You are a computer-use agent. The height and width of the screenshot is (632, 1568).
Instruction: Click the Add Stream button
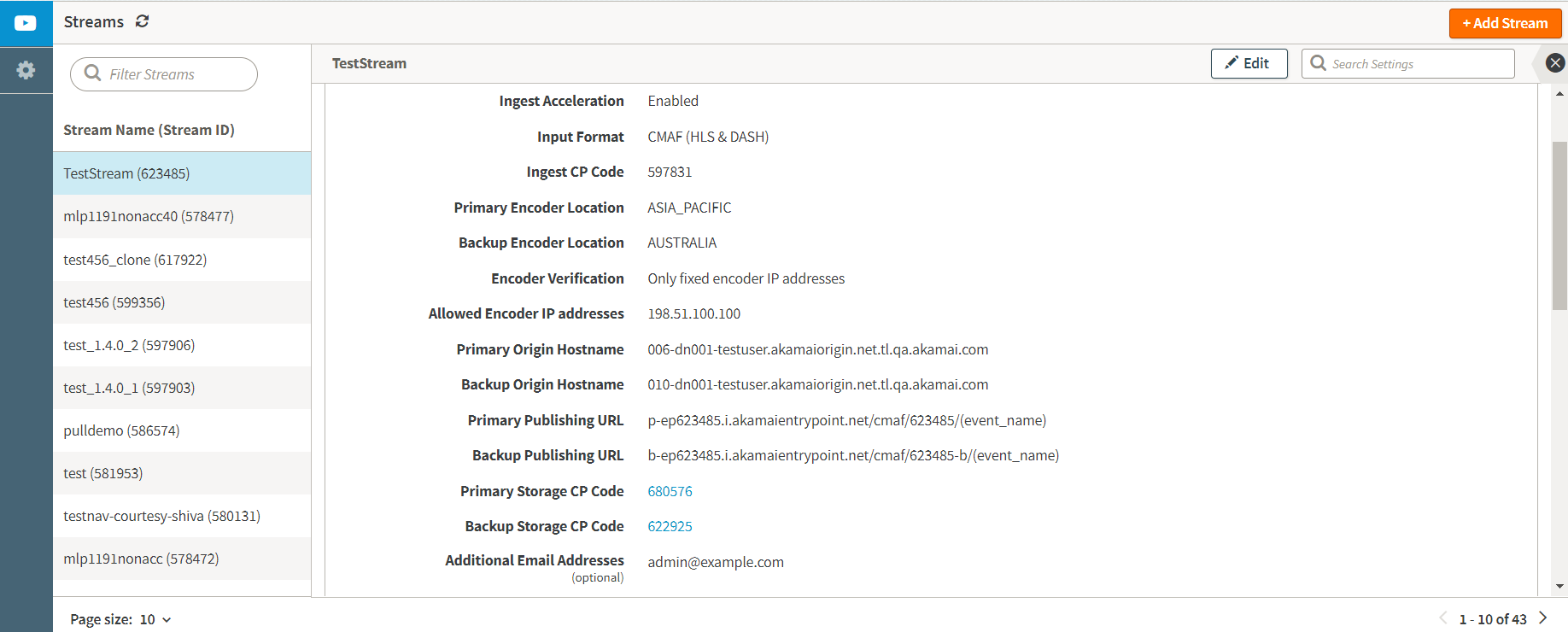[1505, 23]
